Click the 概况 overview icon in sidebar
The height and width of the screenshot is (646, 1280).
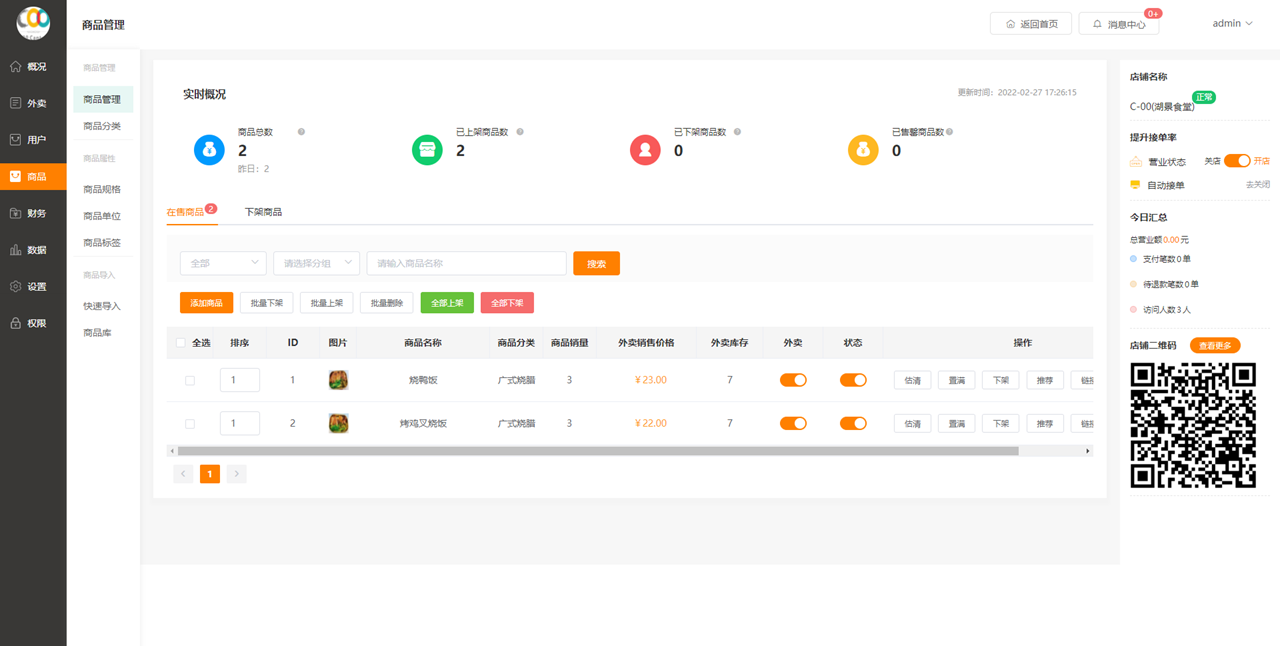coord(16,67)
